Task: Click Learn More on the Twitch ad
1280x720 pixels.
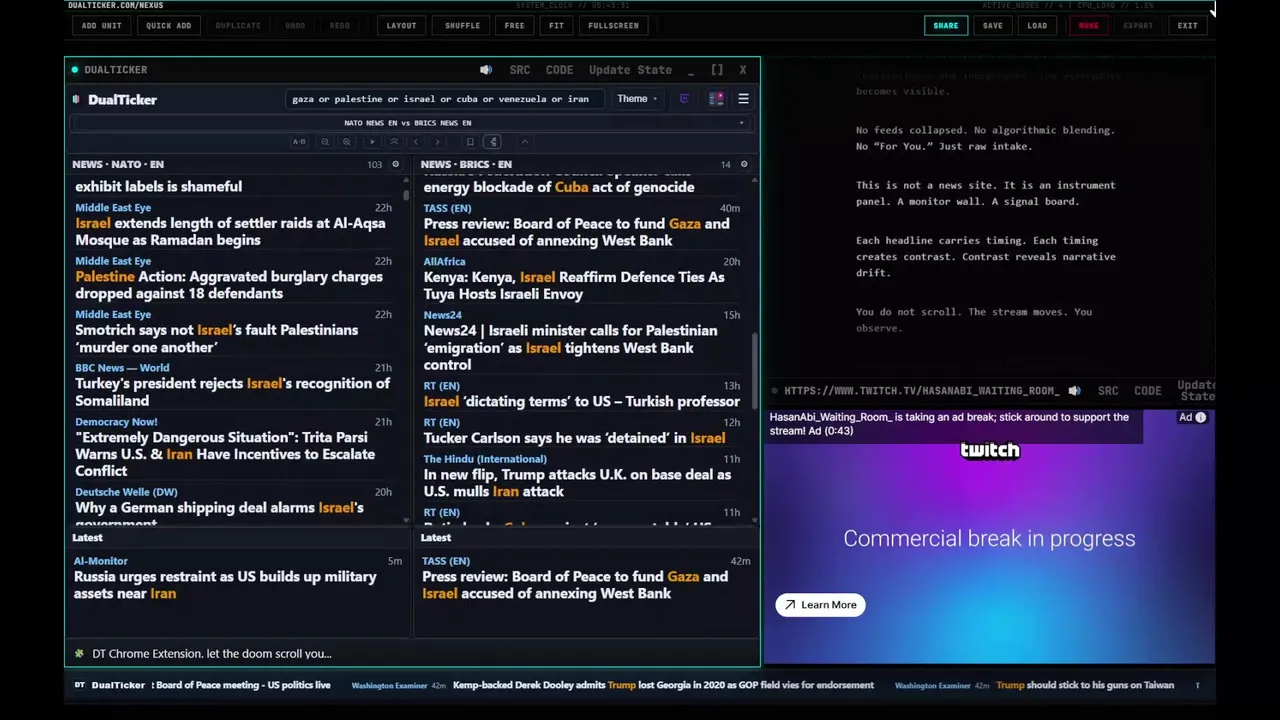Action: pyautogui.click(x=820, y=605)
